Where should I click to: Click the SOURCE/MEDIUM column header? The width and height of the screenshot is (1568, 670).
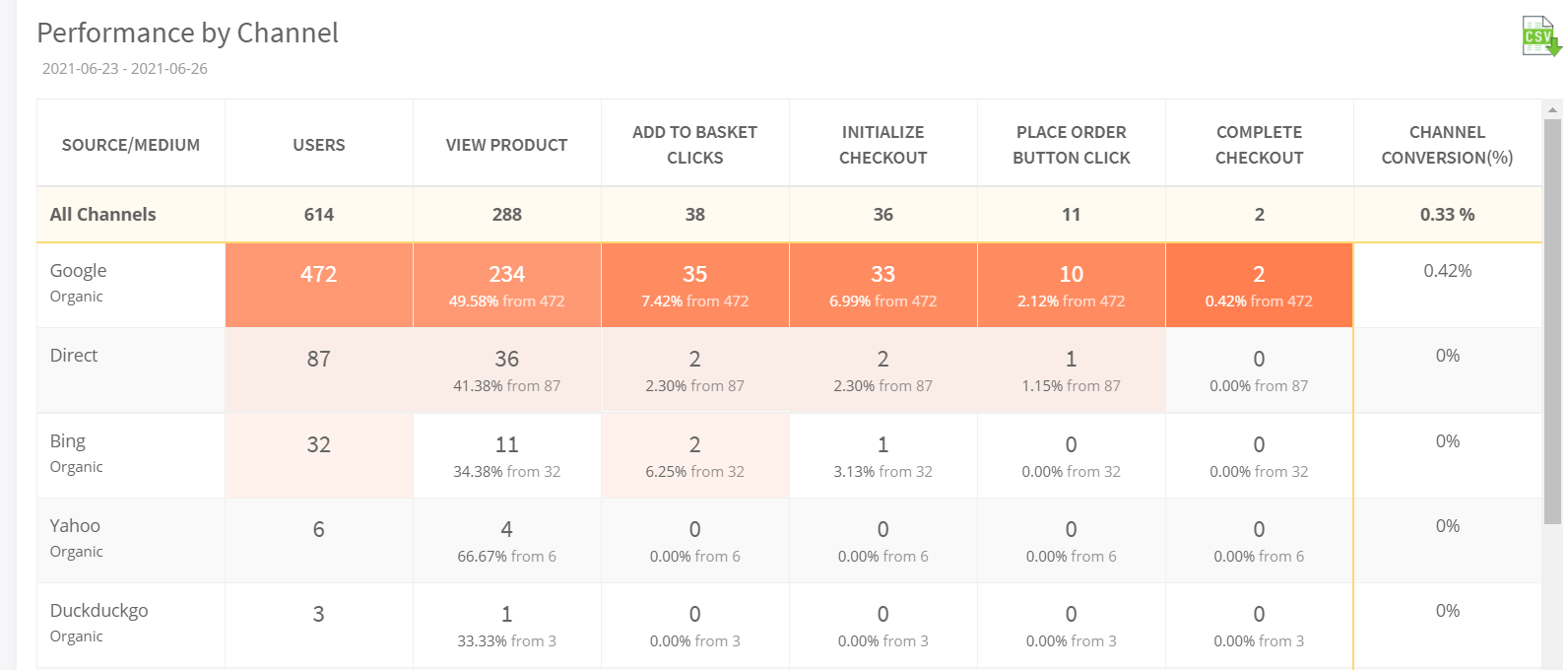(131, 145)
